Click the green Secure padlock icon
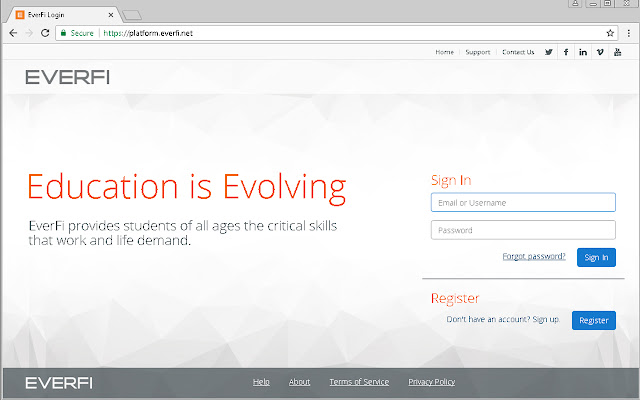The width and height of the screenshot is (640, 400). (63, 33)
